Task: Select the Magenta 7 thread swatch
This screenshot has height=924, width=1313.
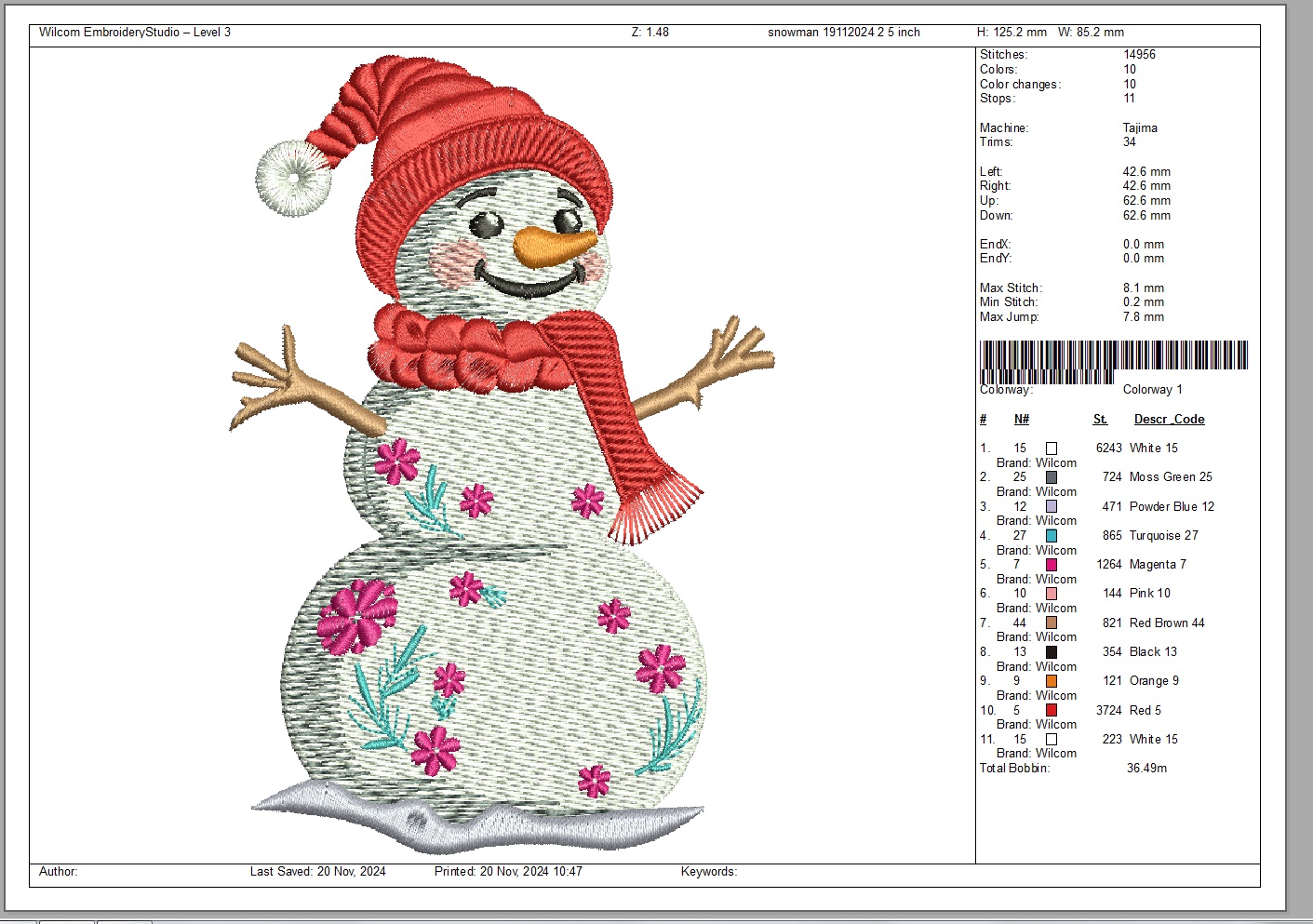Action: pos(1051,565)
